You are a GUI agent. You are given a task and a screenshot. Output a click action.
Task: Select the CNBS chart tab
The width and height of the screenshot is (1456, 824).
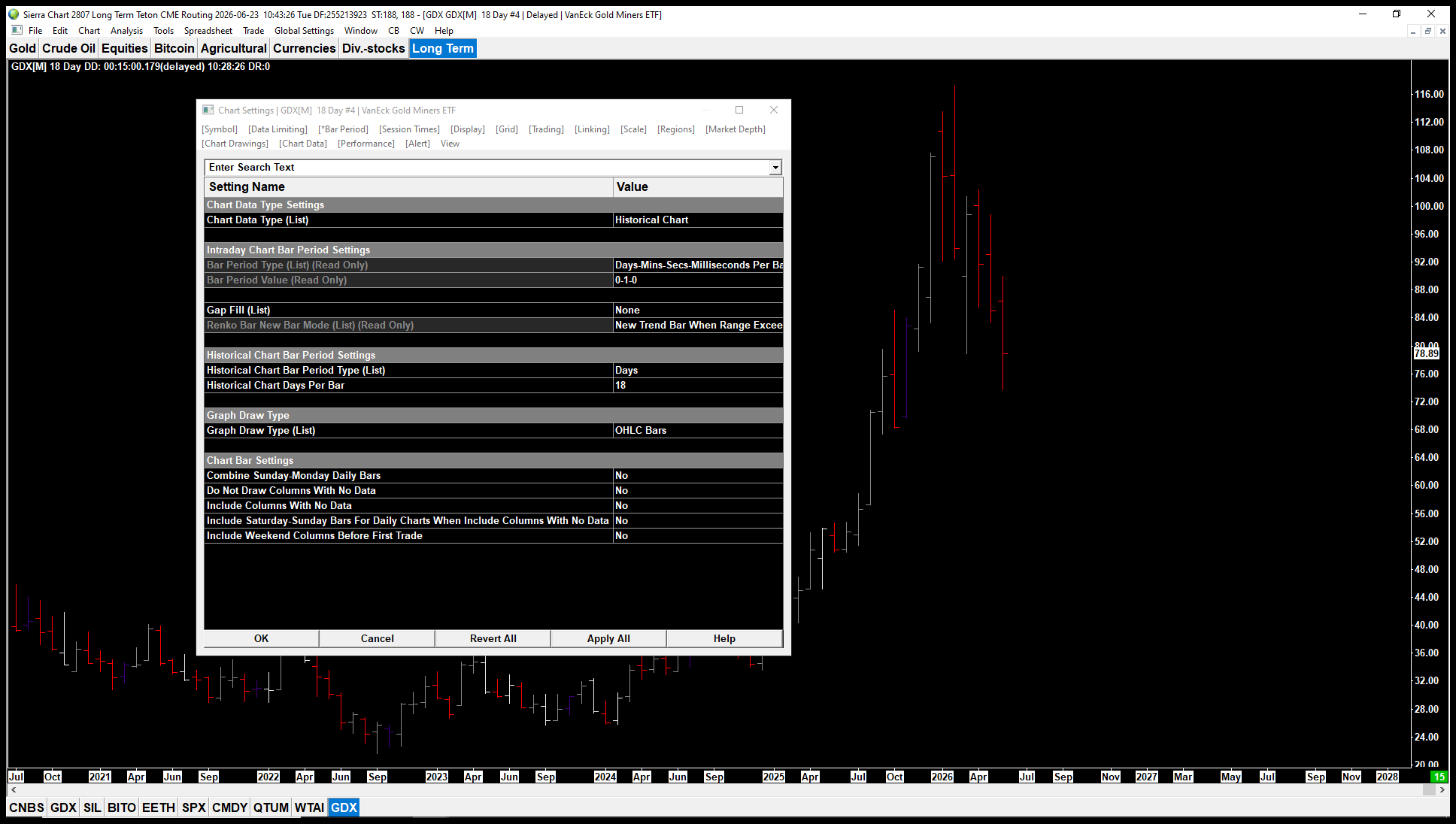[x=26, y=807]
